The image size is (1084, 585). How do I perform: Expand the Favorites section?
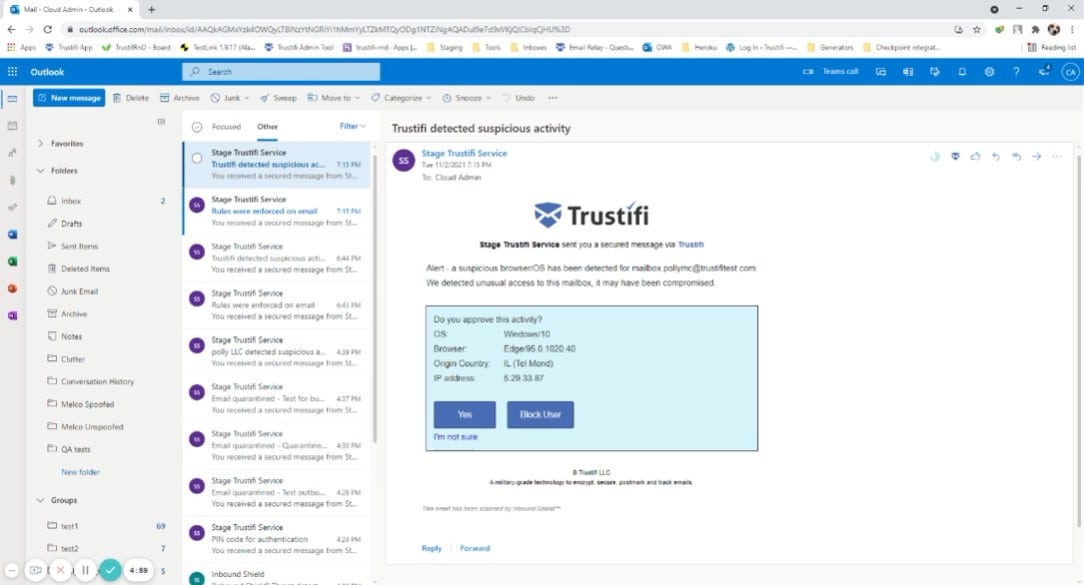coord(40,144)
